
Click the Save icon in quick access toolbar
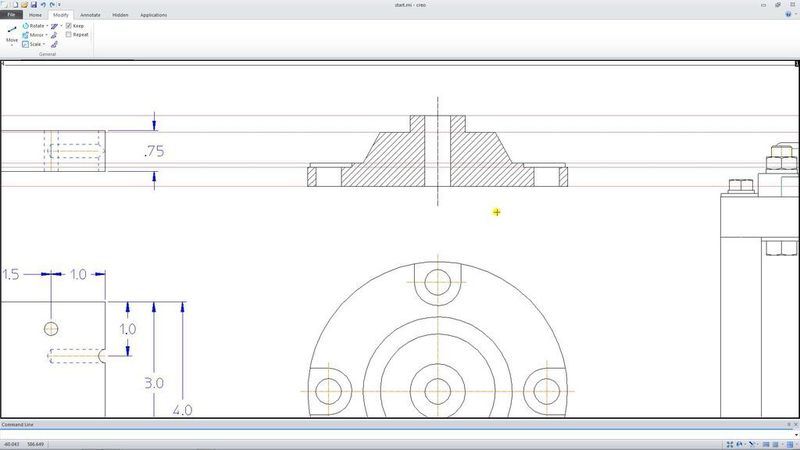click(33, 5)
